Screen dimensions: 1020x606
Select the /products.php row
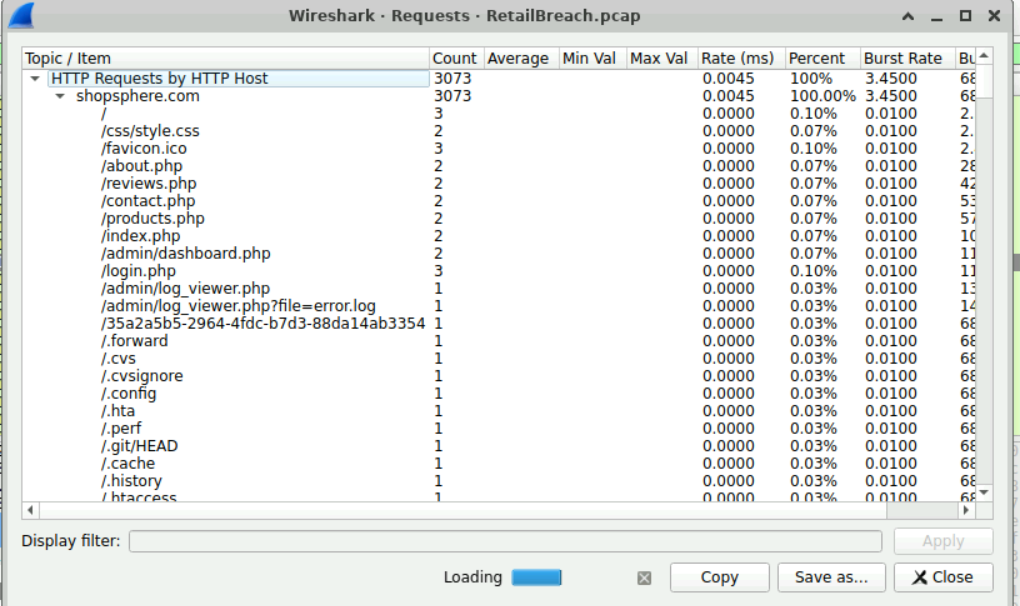coord(499,219)
